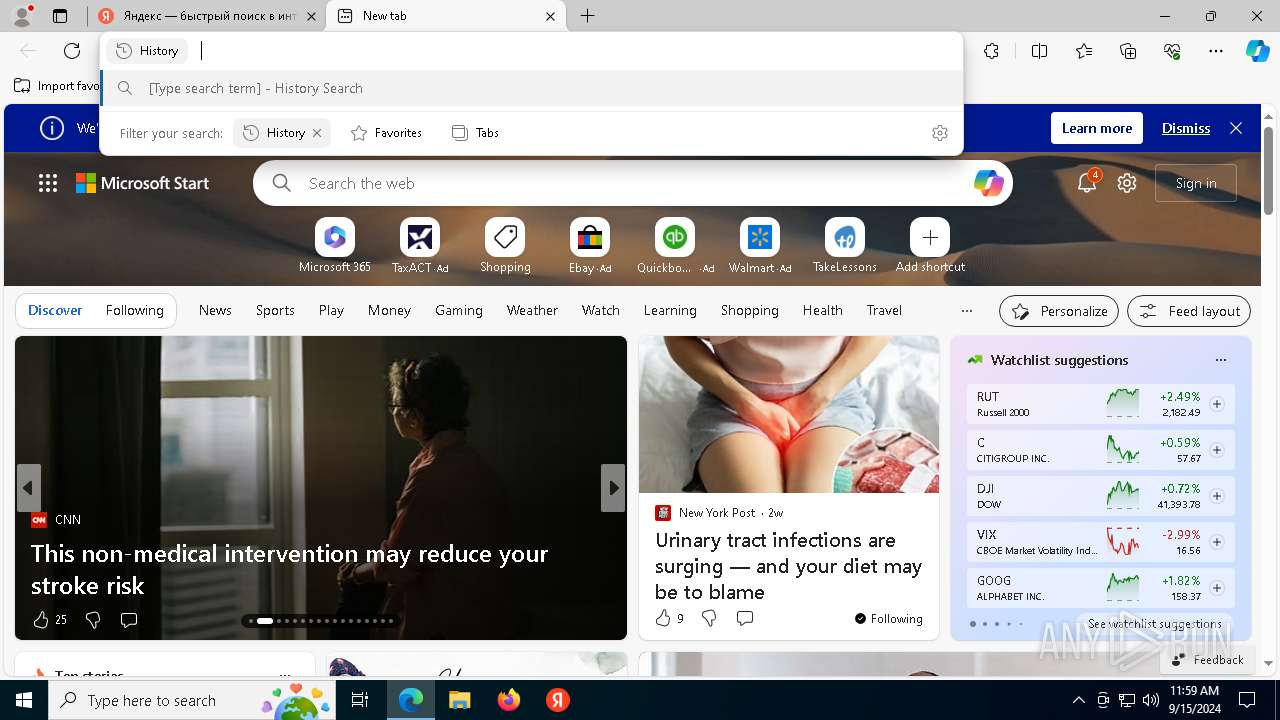Open Yandex browser in taskbar
The width and height of the screenshot is (1280, 720).
558,700
